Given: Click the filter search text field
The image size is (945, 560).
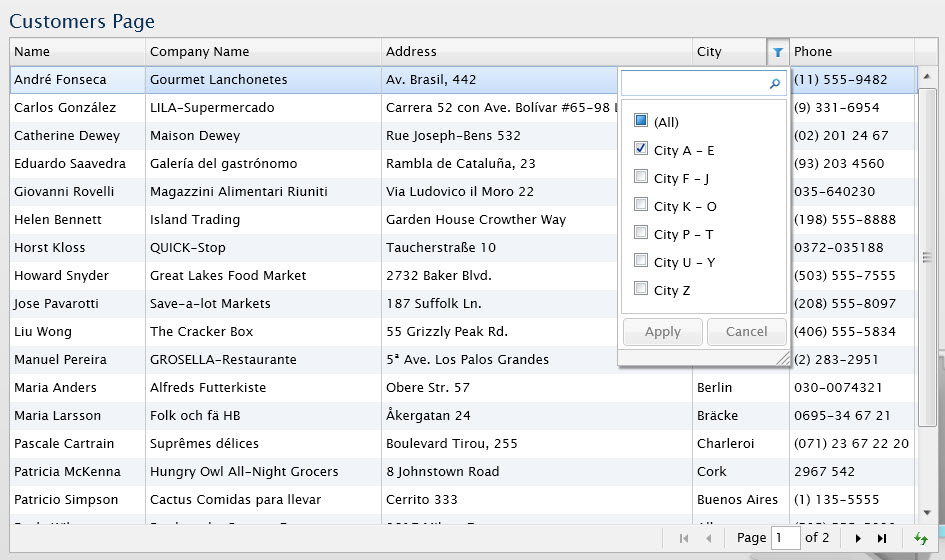Looking at the screenshot, I should [x=693, y=84].
